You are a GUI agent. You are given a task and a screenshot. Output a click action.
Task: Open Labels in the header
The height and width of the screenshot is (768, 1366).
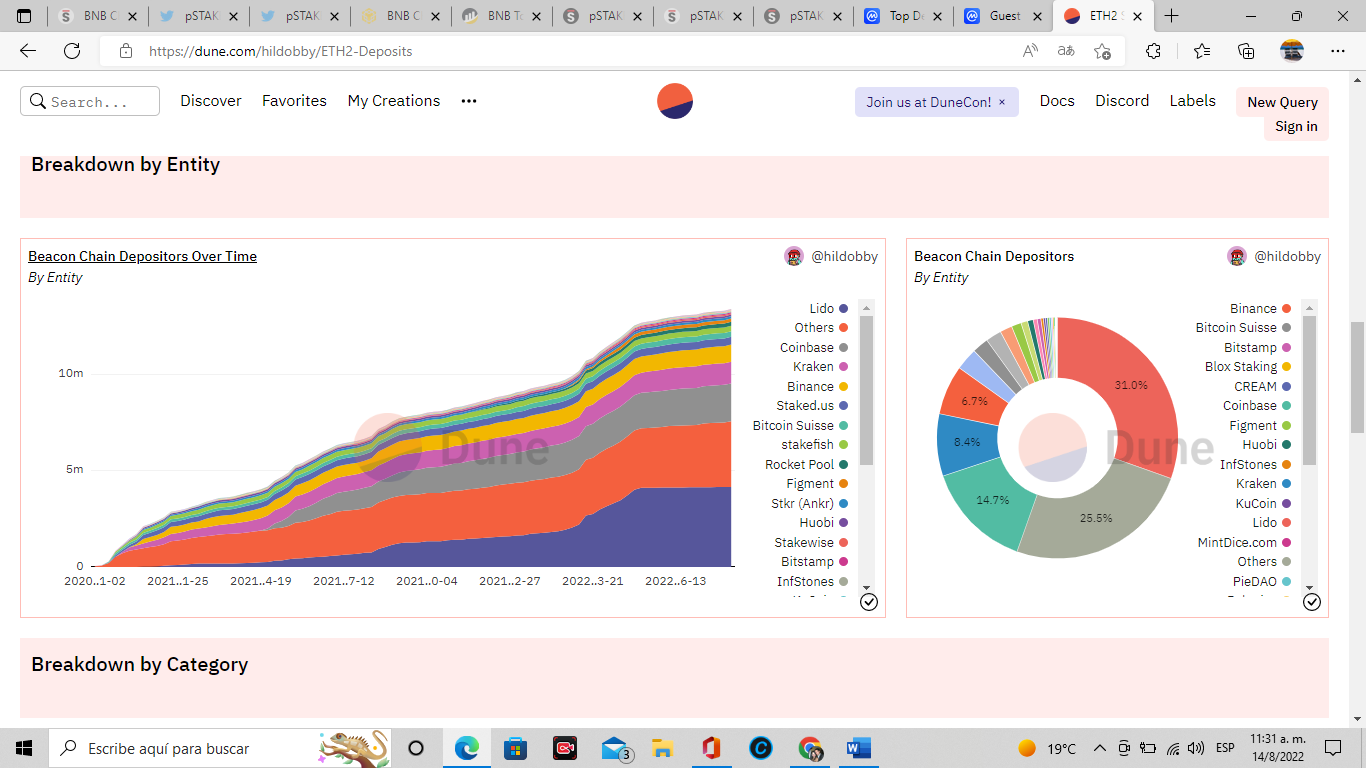click(1193, 101)
